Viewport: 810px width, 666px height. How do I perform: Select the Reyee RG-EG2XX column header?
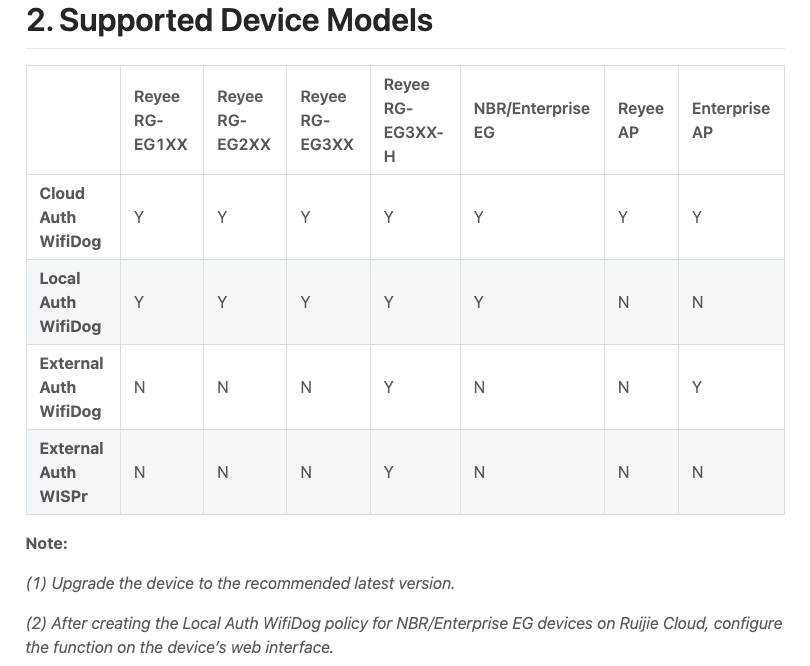244,120
